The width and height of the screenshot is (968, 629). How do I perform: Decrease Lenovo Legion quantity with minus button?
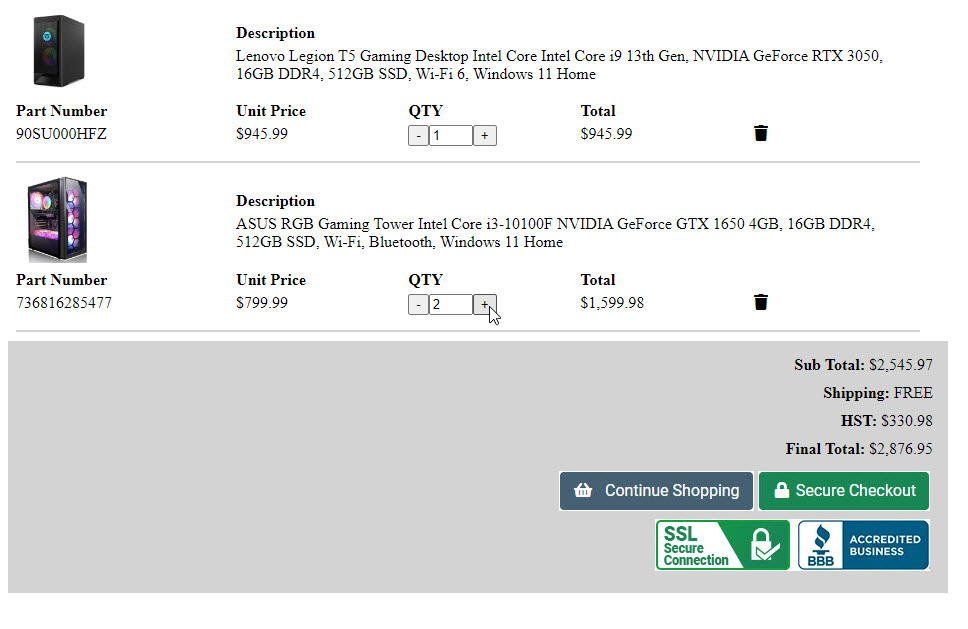(x=419, y=135)
